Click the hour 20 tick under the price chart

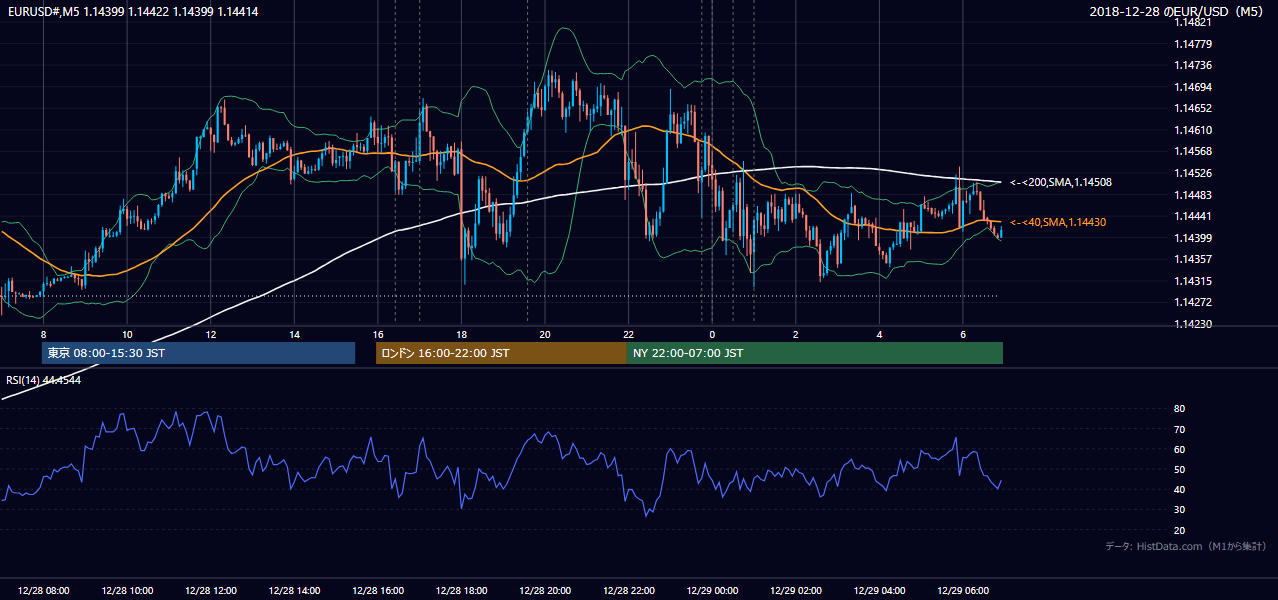[x=545, y=334]
